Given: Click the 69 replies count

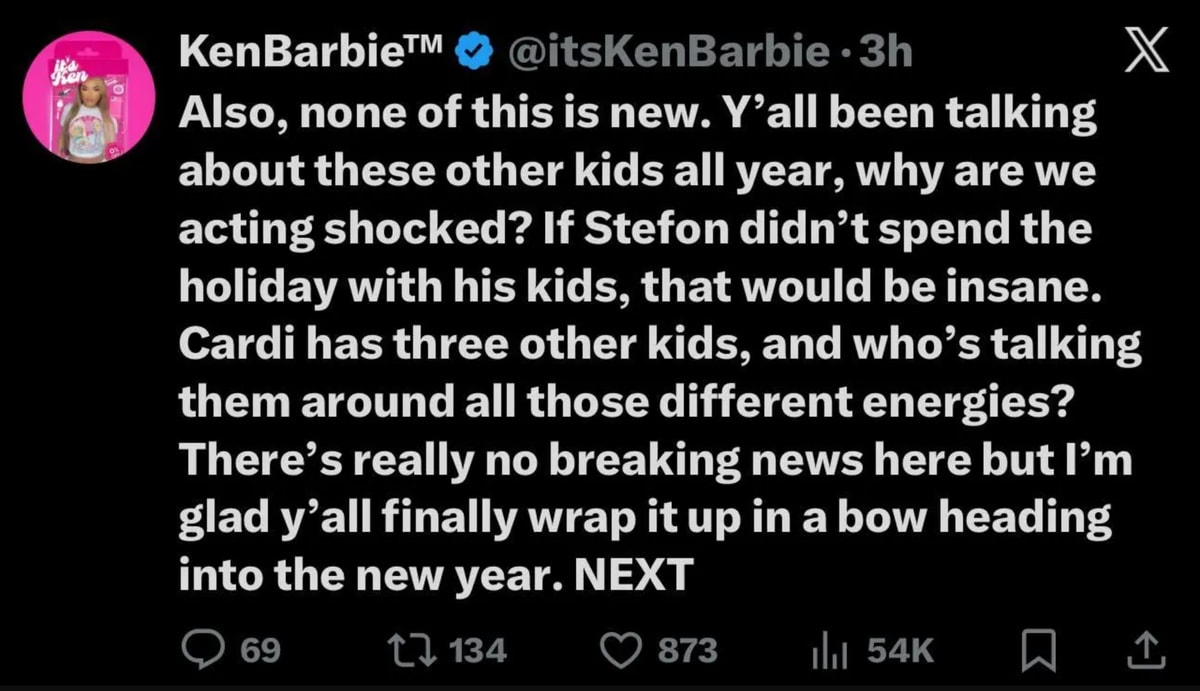Looking at the screenshot, I should pyautogui.click(x=261, y=651).
